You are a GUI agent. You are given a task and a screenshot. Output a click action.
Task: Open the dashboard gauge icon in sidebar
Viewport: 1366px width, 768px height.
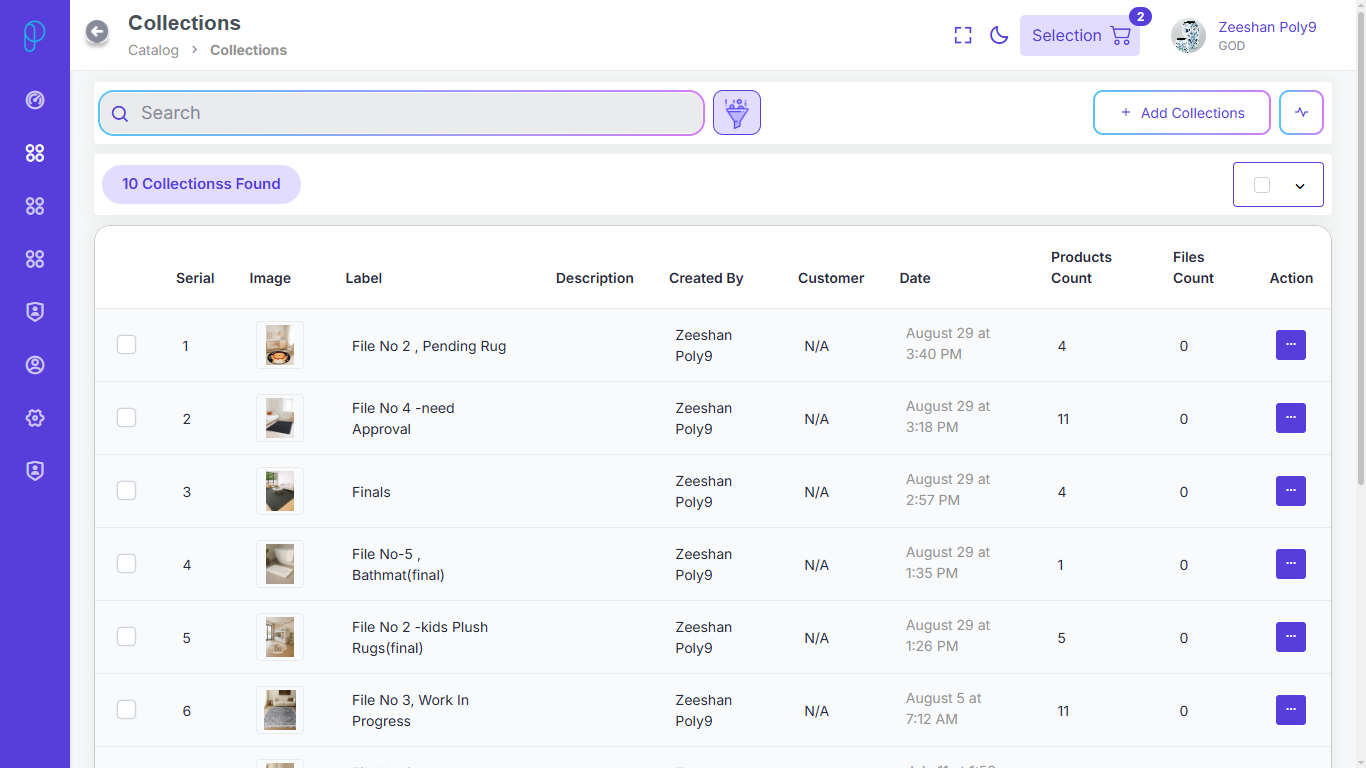[35, 100]
